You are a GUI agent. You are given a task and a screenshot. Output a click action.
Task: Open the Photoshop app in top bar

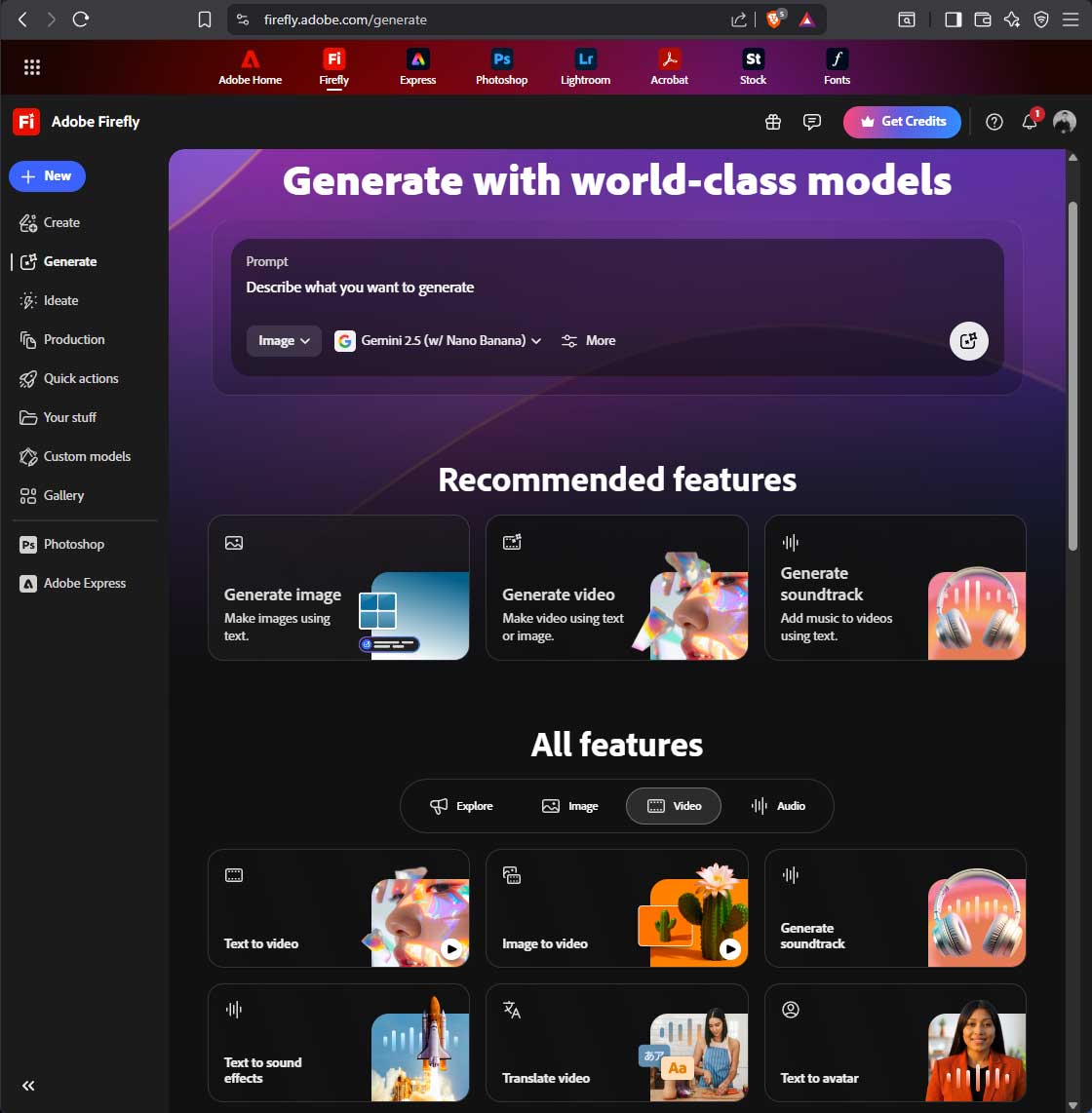pyautogui.click(x=501, y=66)
